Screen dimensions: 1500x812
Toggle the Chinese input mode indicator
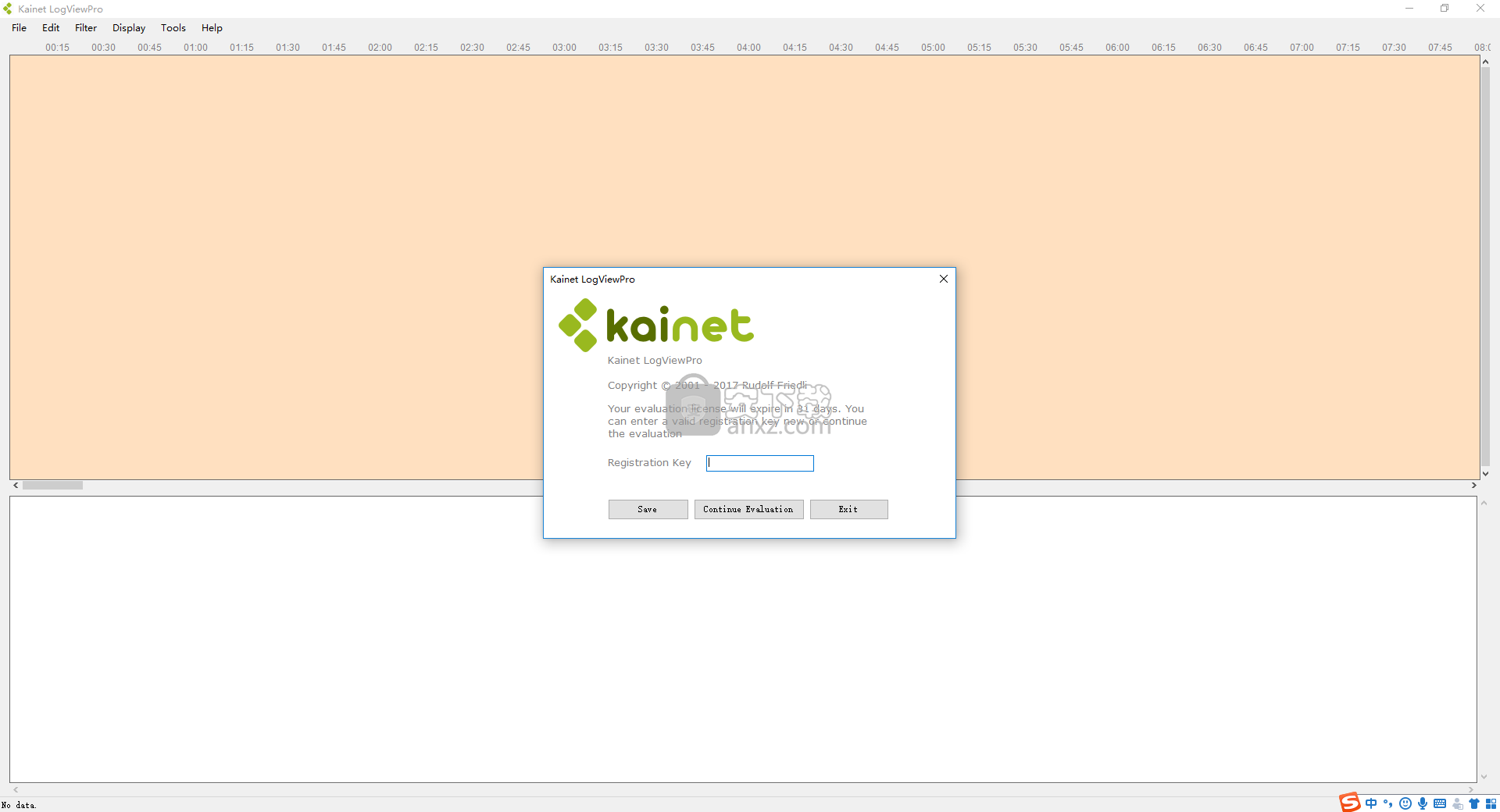pos(1371,803)
